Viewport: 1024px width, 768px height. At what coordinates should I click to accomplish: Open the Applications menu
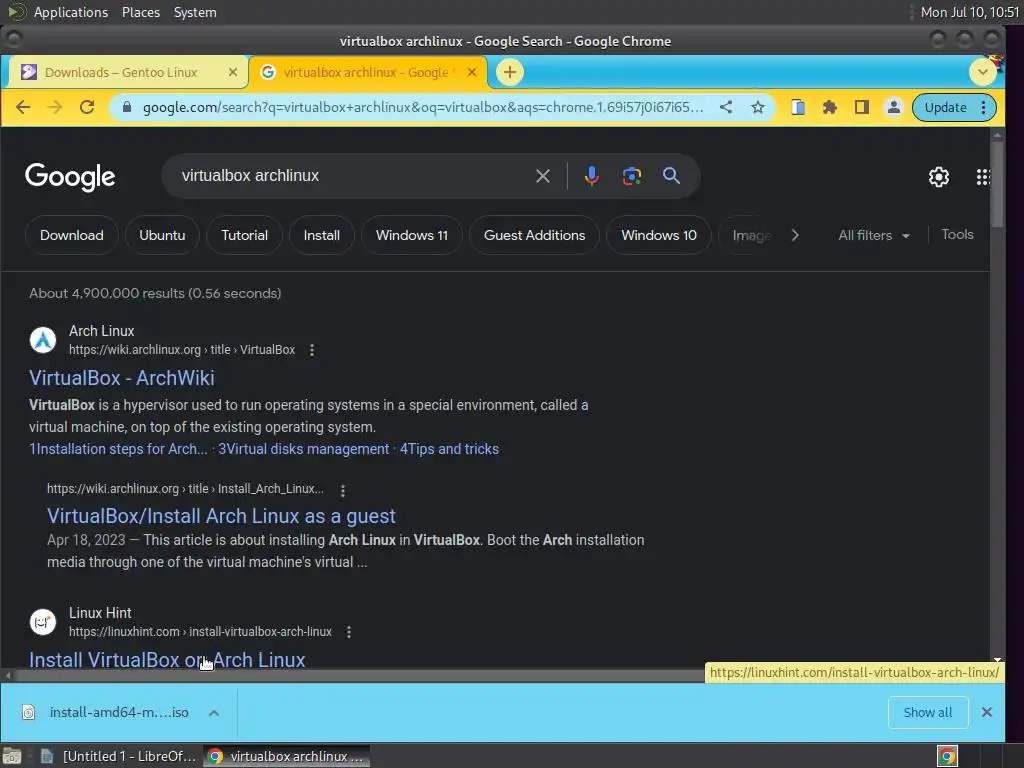(x=71, y=12)
